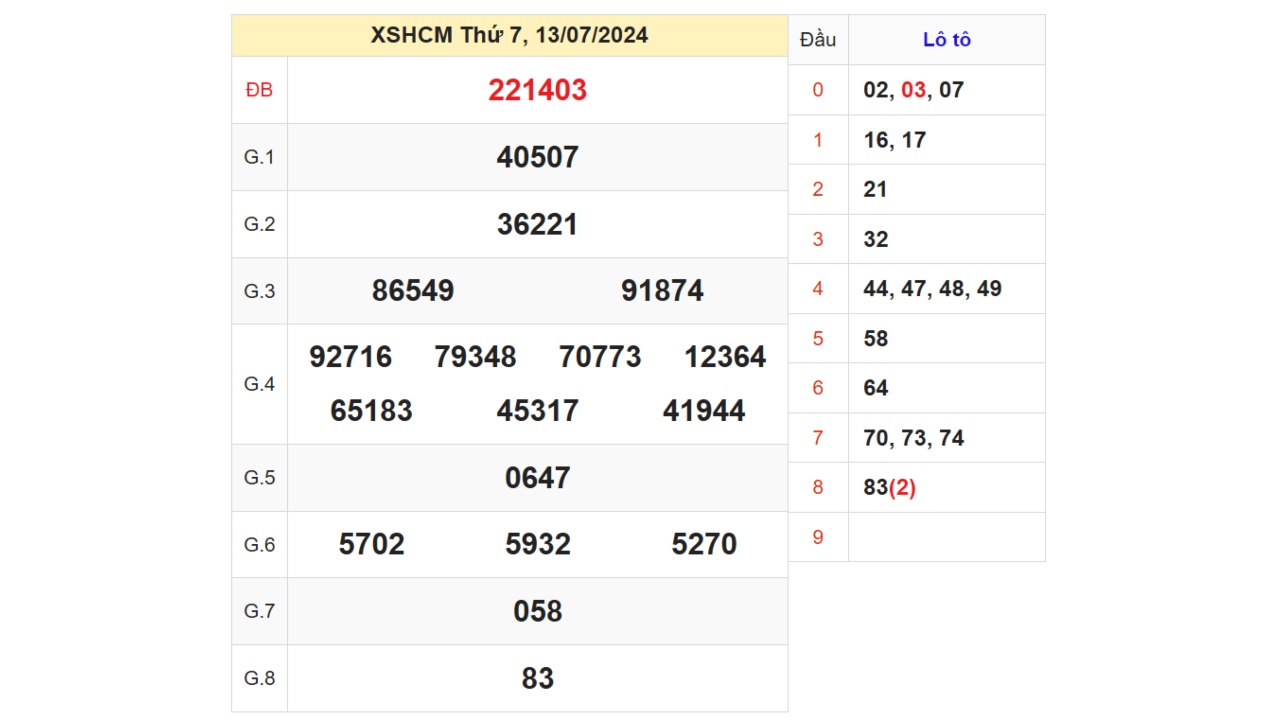Select G.5 result 0647
The image size is (1280, 720).
(537, 478)
